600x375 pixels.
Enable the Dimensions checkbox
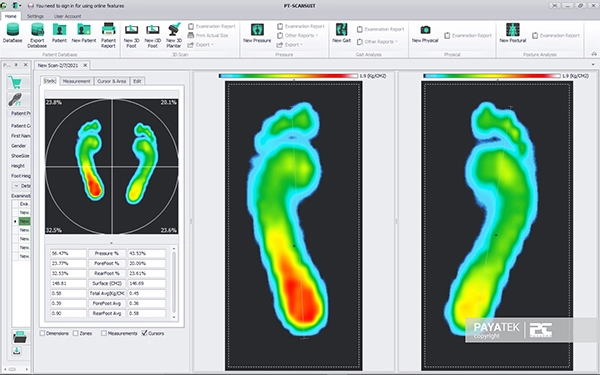click(42, 333)
